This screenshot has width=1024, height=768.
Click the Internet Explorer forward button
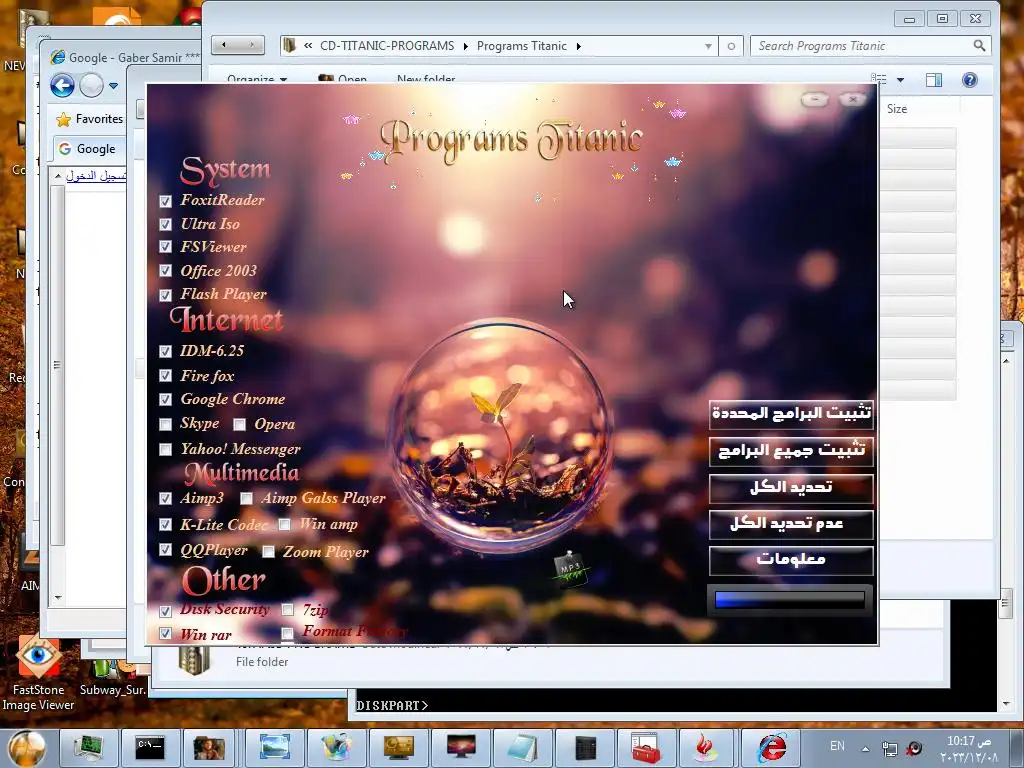click(x=91, y=86)
